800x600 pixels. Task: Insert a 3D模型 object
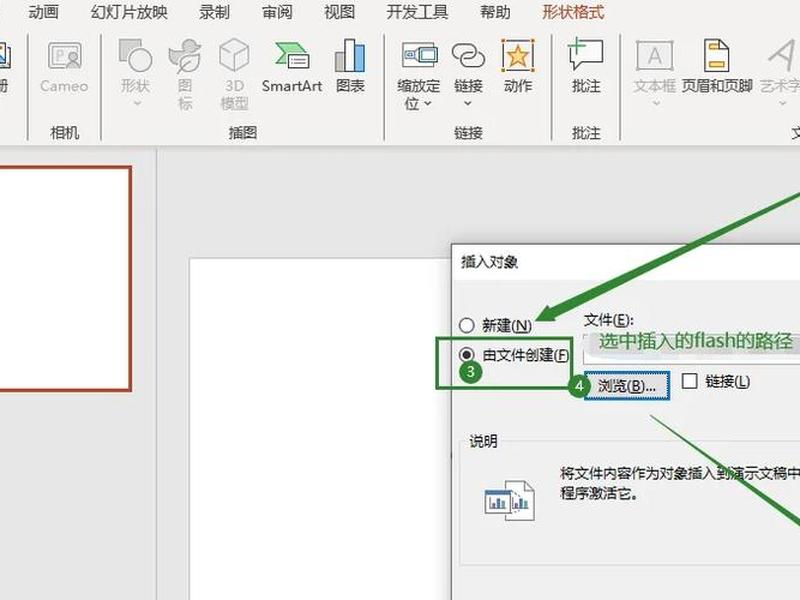[234, 74]
